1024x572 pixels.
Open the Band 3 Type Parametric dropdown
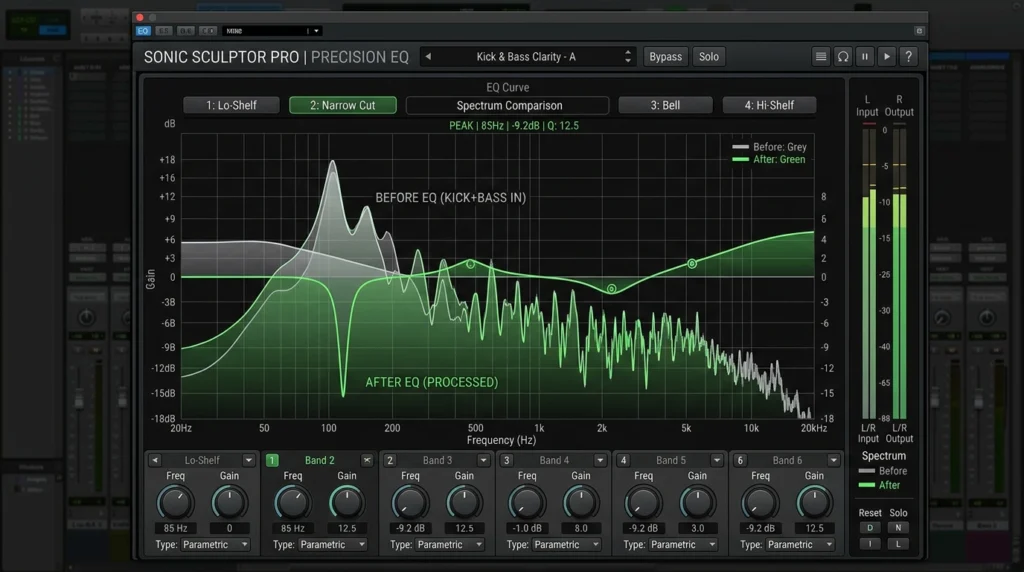point(450,545)
